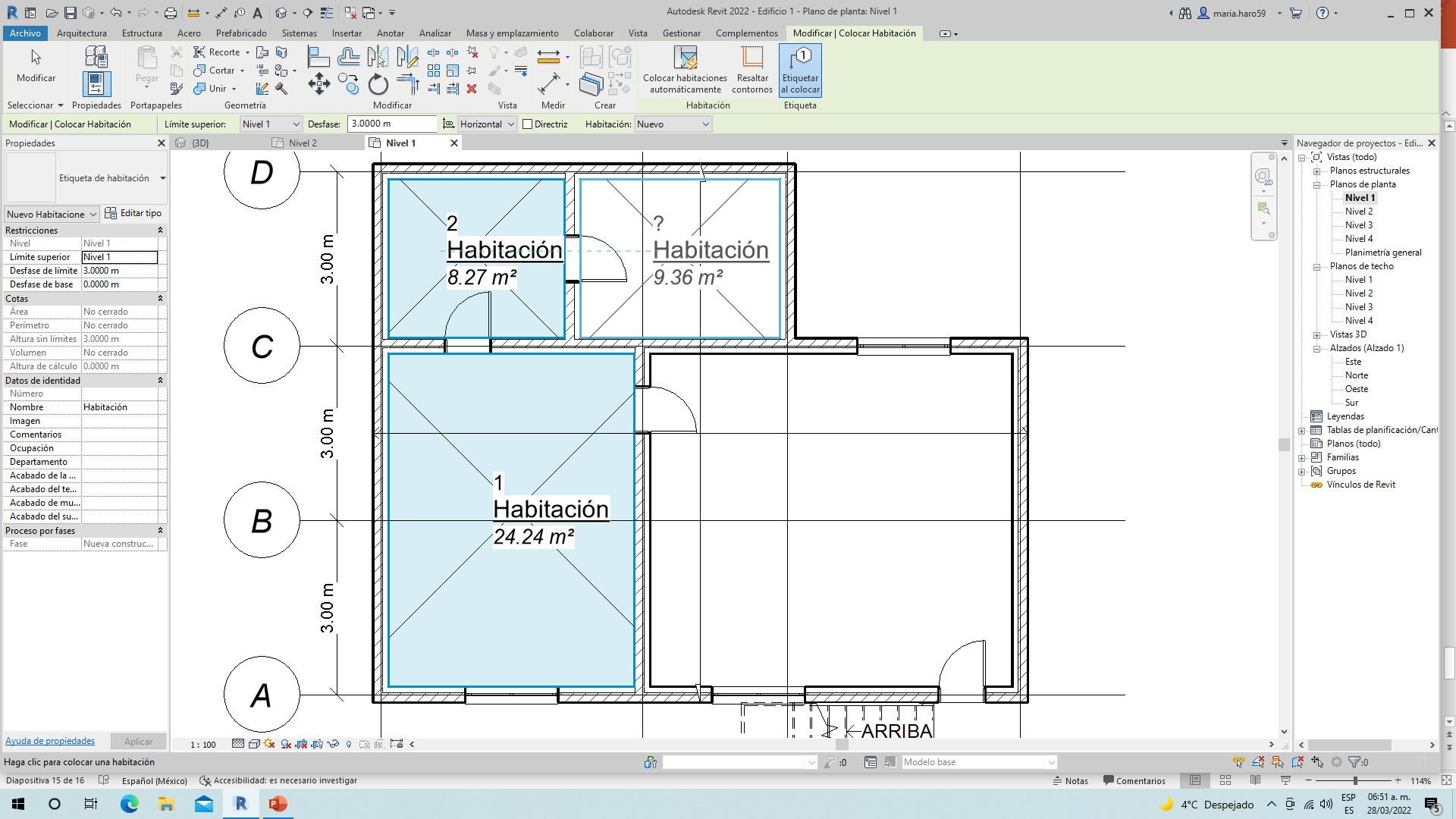This screenshot has height=819, width=1456.
Task: Open Ayuda de propiedades link
Action: tap(50, 741)
